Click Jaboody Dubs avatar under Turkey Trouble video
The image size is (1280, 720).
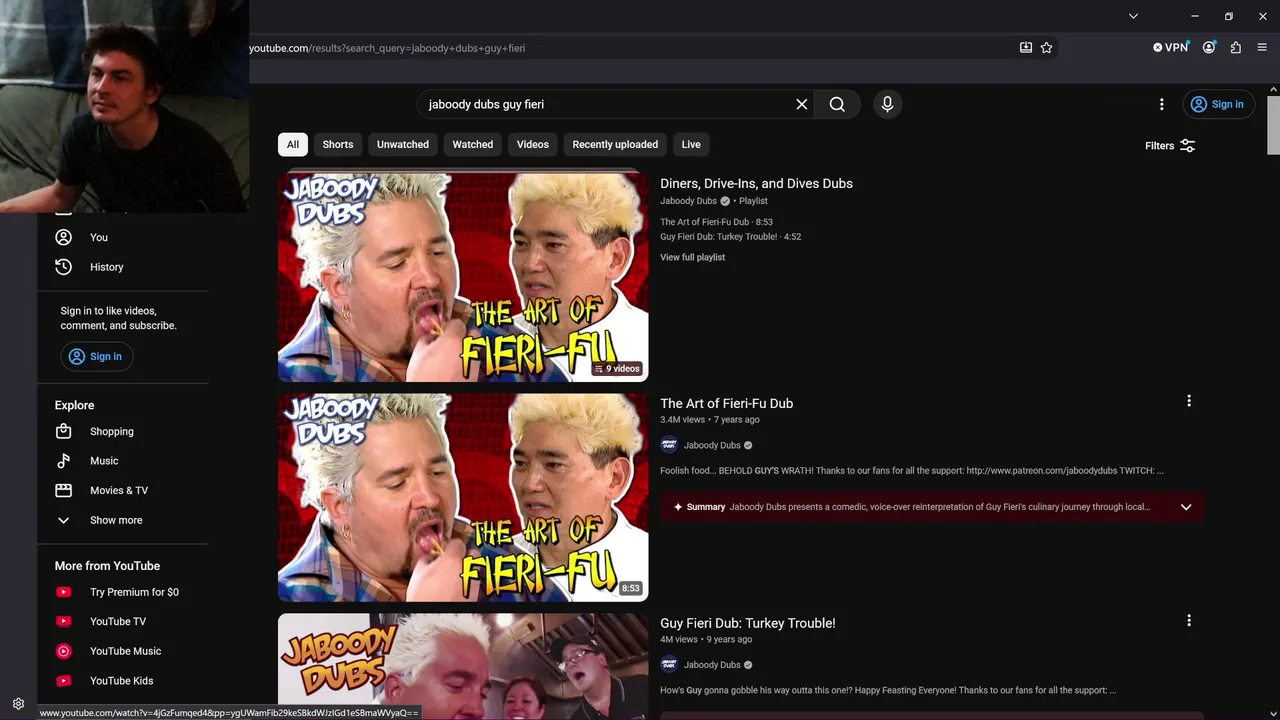669,665
